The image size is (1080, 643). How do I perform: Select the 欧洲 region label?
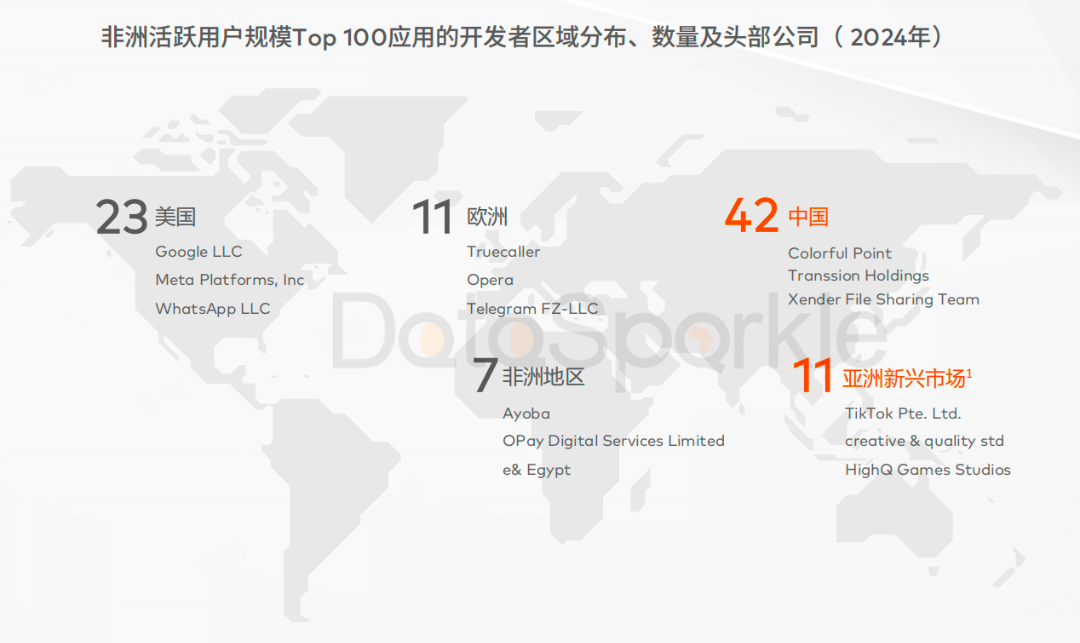(x=487, y=217)
